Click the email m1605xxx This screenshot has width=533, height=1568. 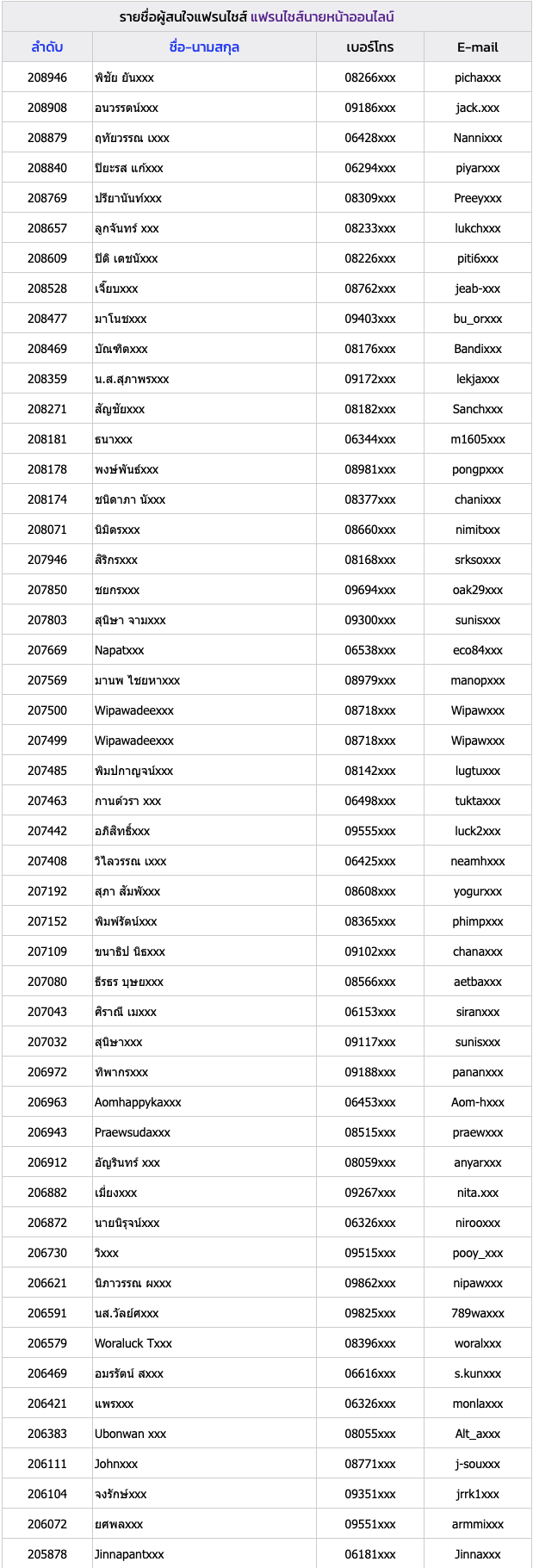click(478, 439)
